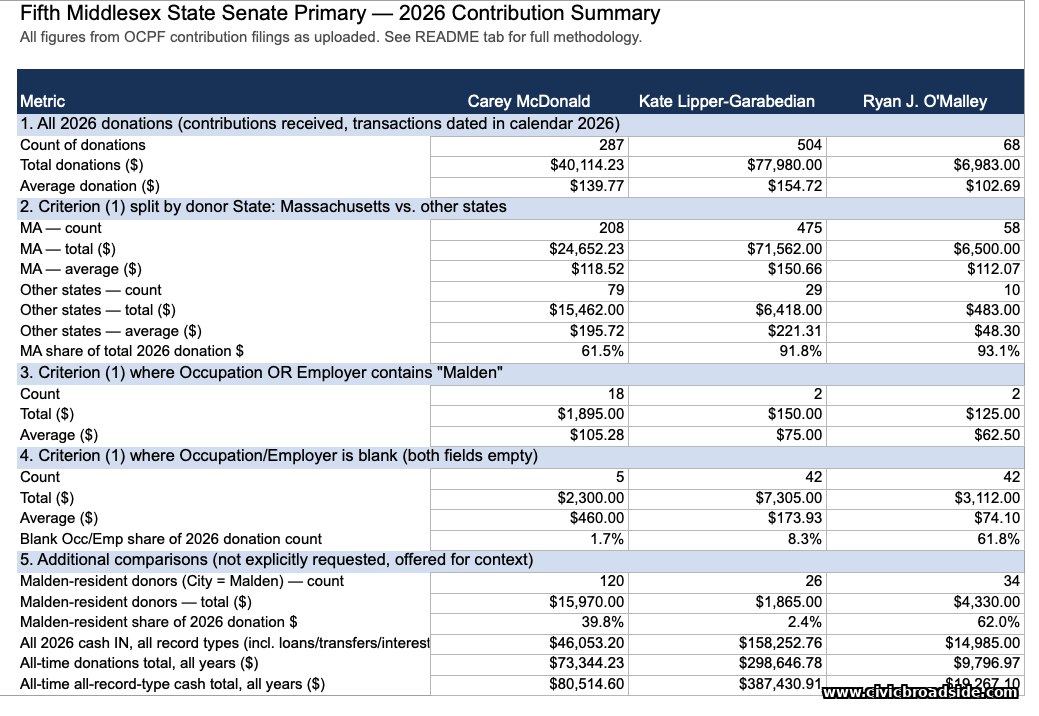Select cell 93.1%
This screenshot has width=1039, height=716.
click(925, 352)
